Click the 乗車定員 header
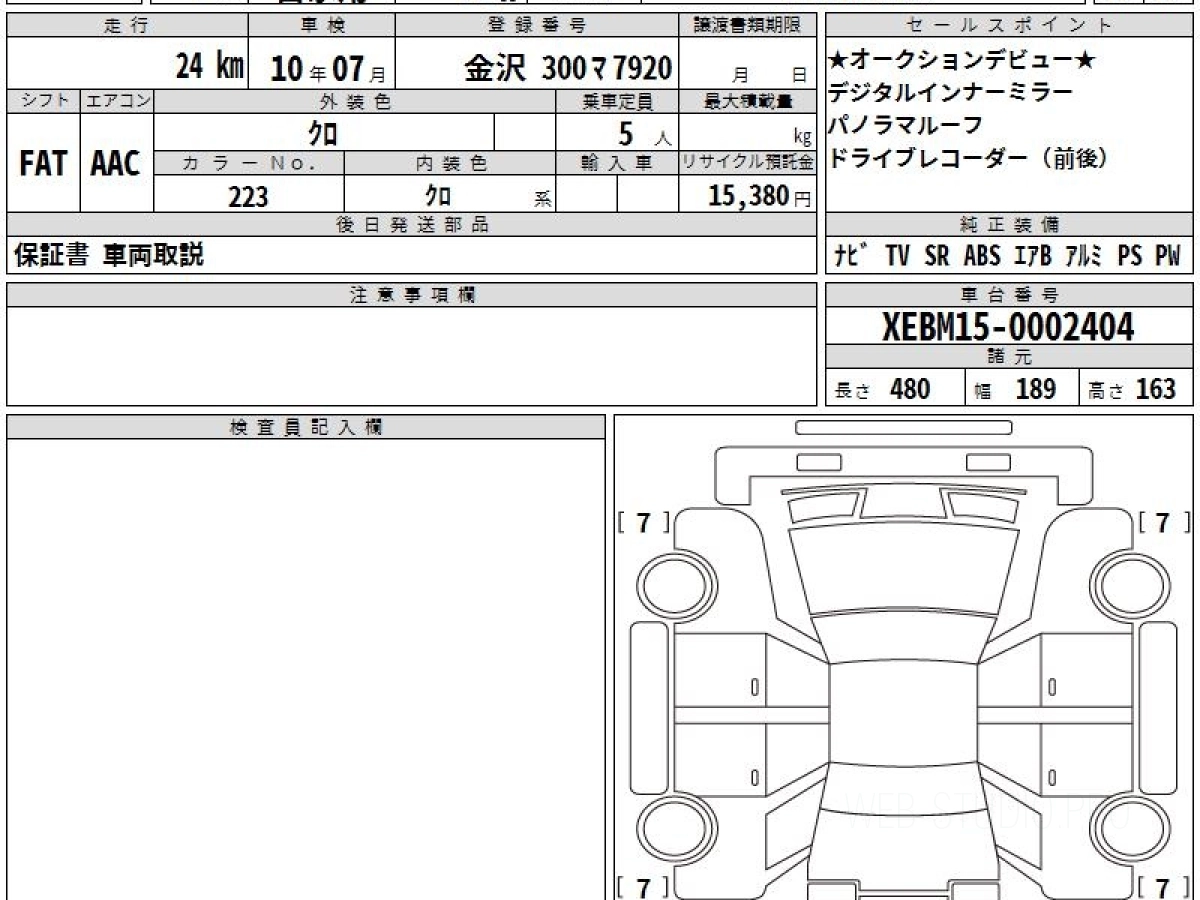Screen dimensions: 1200x900 (617, 101)
